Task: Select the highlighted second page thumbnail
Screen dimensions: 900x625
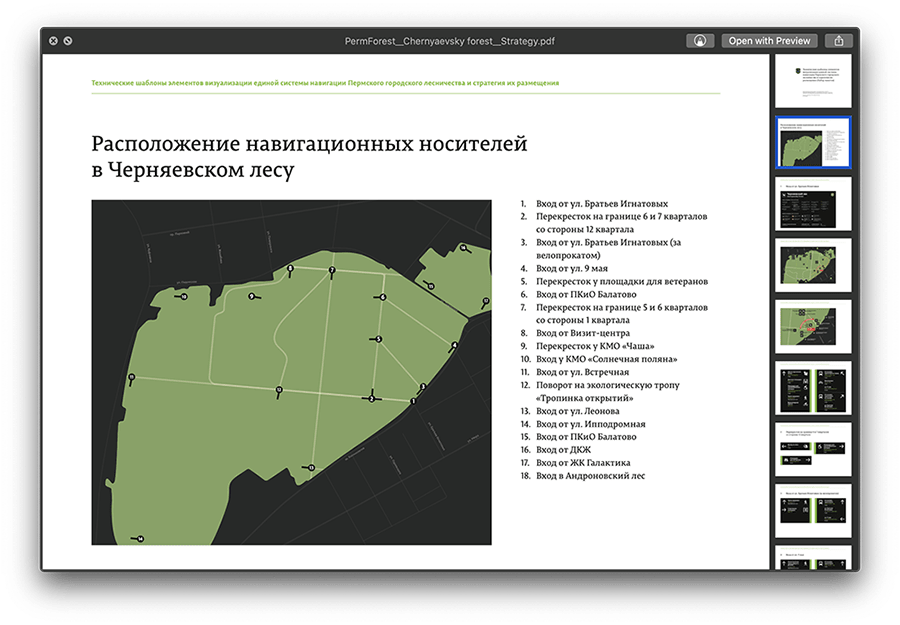Action: coord(814,143)
